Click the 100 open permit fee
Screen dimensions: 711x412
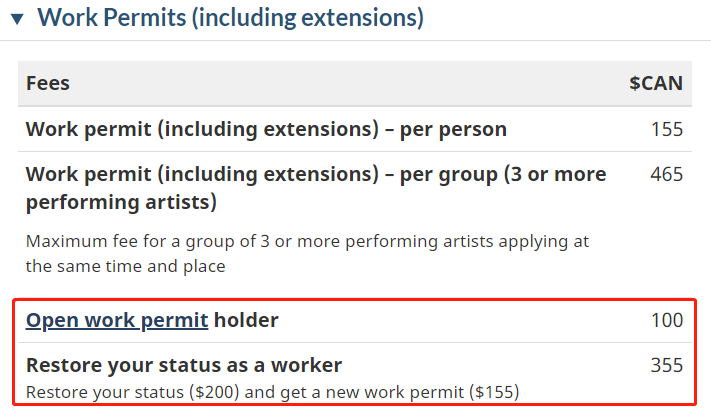(x=667, y=320)
